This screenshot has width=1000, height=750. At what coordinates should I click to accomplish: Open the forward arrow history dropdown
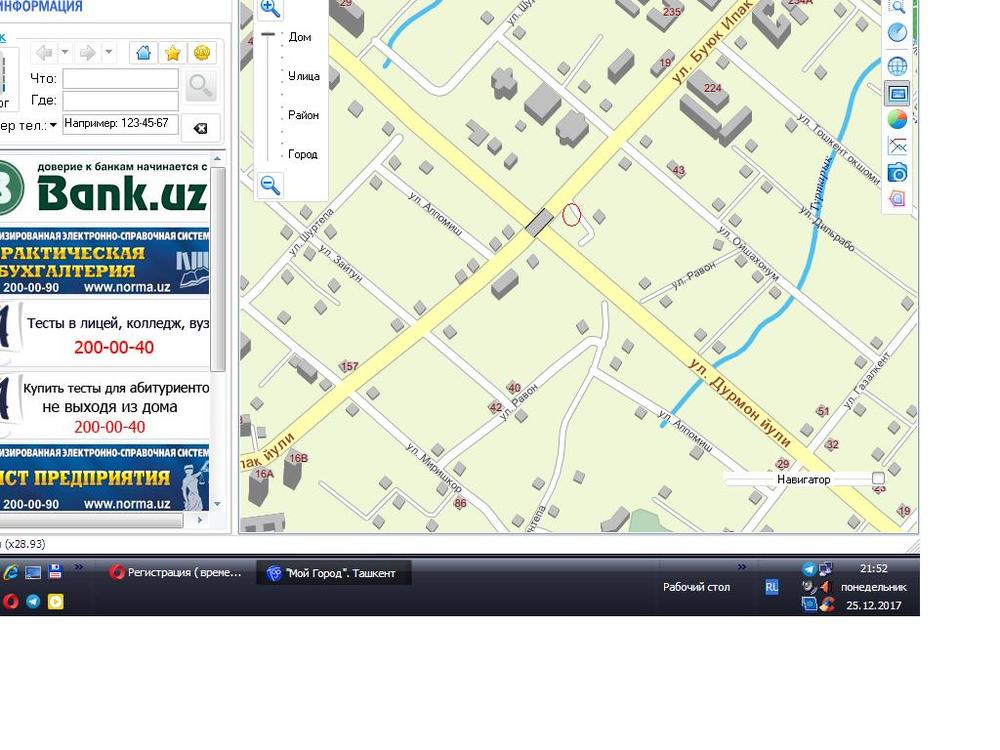pyautogui.click(x=109, y=53)
